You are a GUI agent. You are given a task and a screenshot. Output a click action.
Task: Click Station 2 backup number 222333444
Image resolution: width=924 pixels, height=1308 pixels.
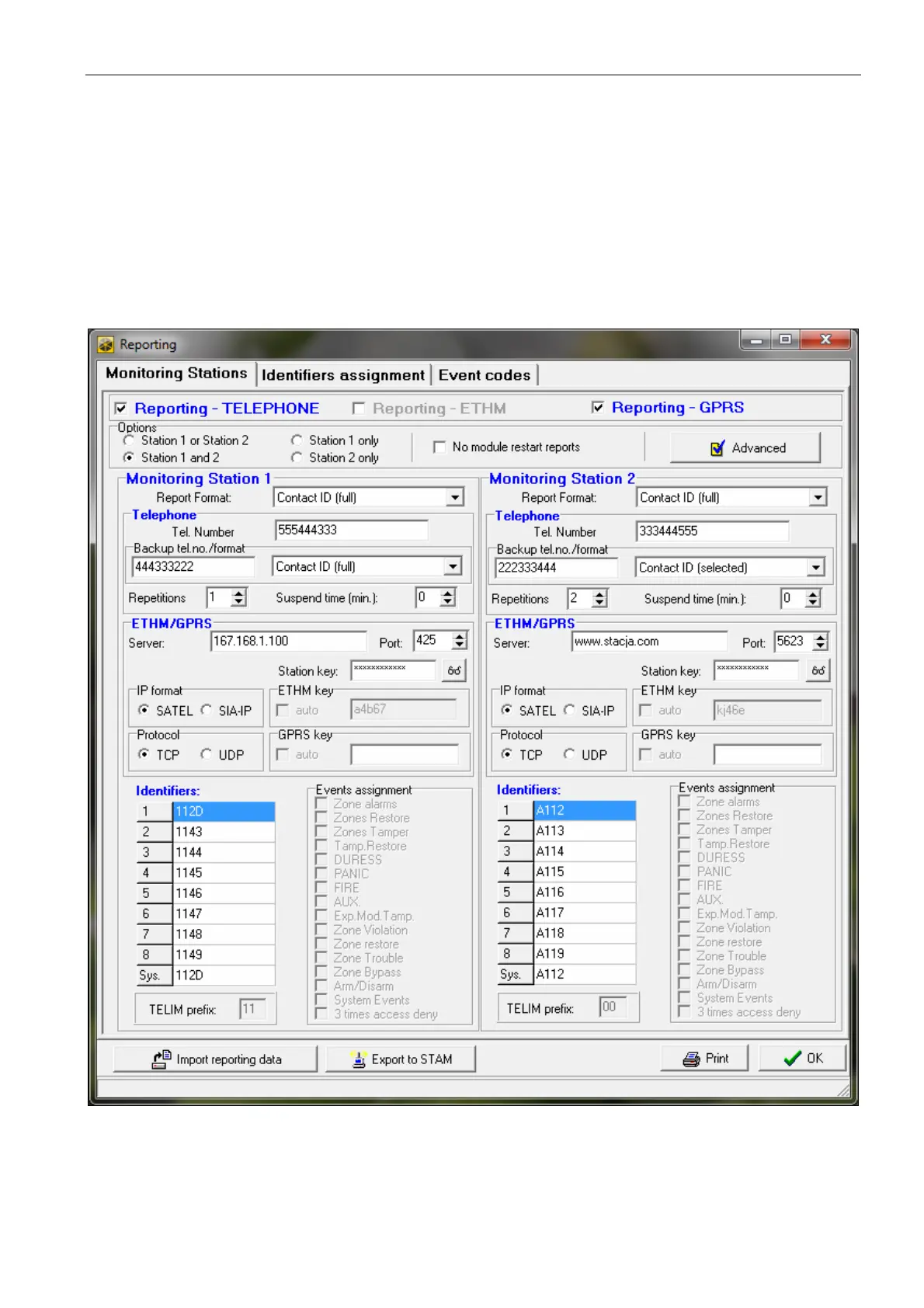click(556, 568)
